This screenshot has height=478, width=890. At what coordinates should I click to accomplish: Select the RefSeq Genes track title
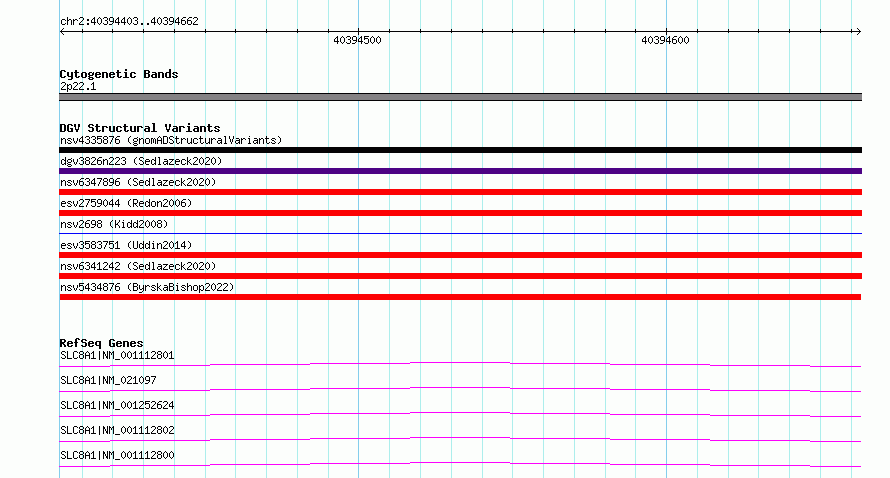click(101, 343)
